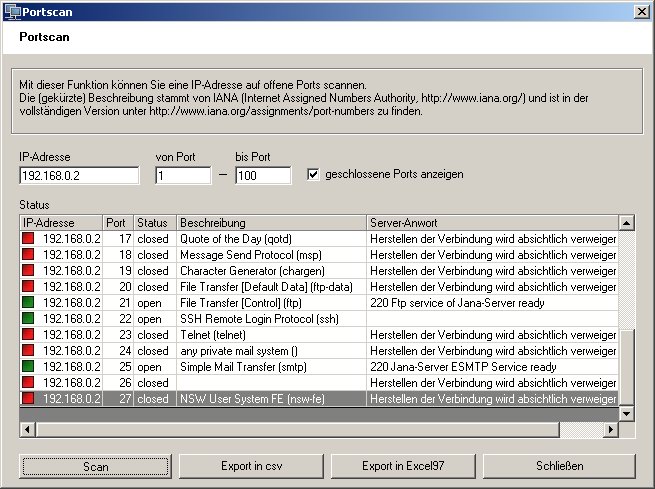
Task: Click the vertical scrollbar thumb
Action: (626, 367)
